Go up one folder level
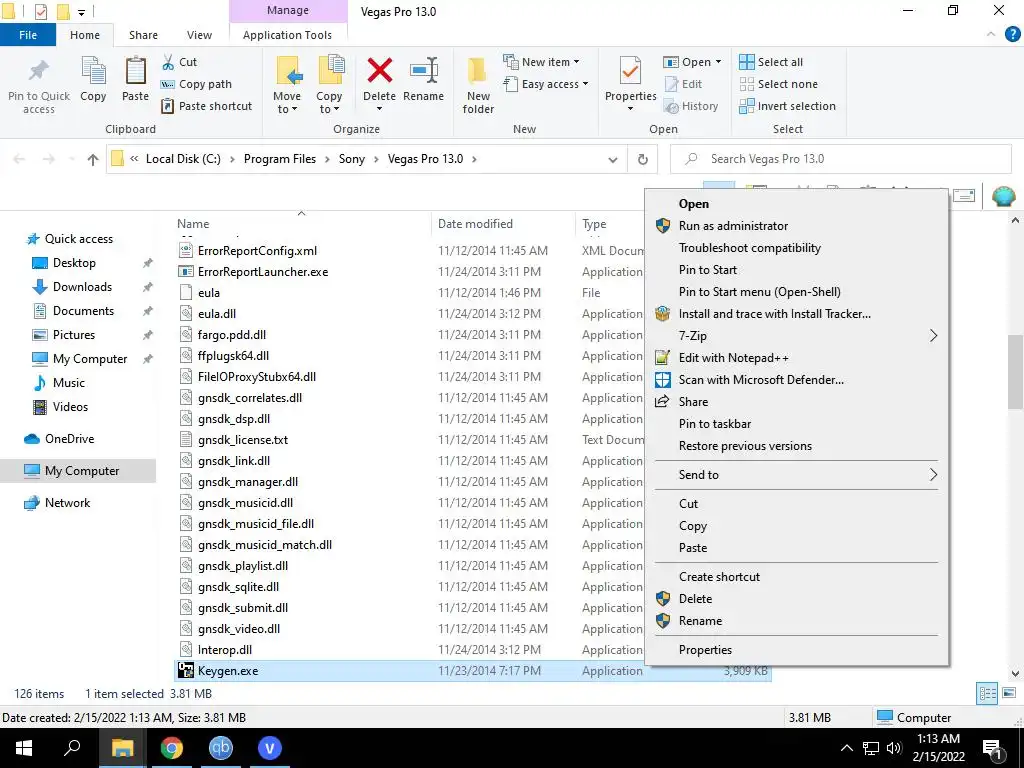1024x768 pixels. click(93, 159)
